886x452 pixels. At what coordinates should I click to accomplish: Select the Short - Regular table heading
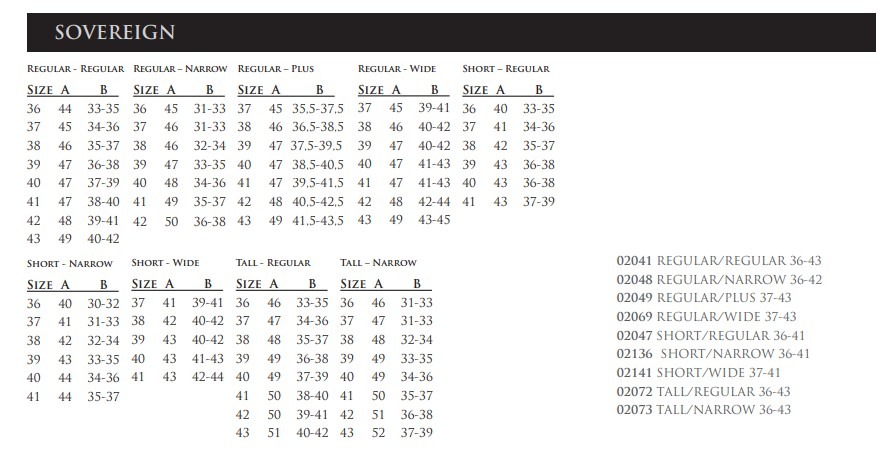(506, 69)
